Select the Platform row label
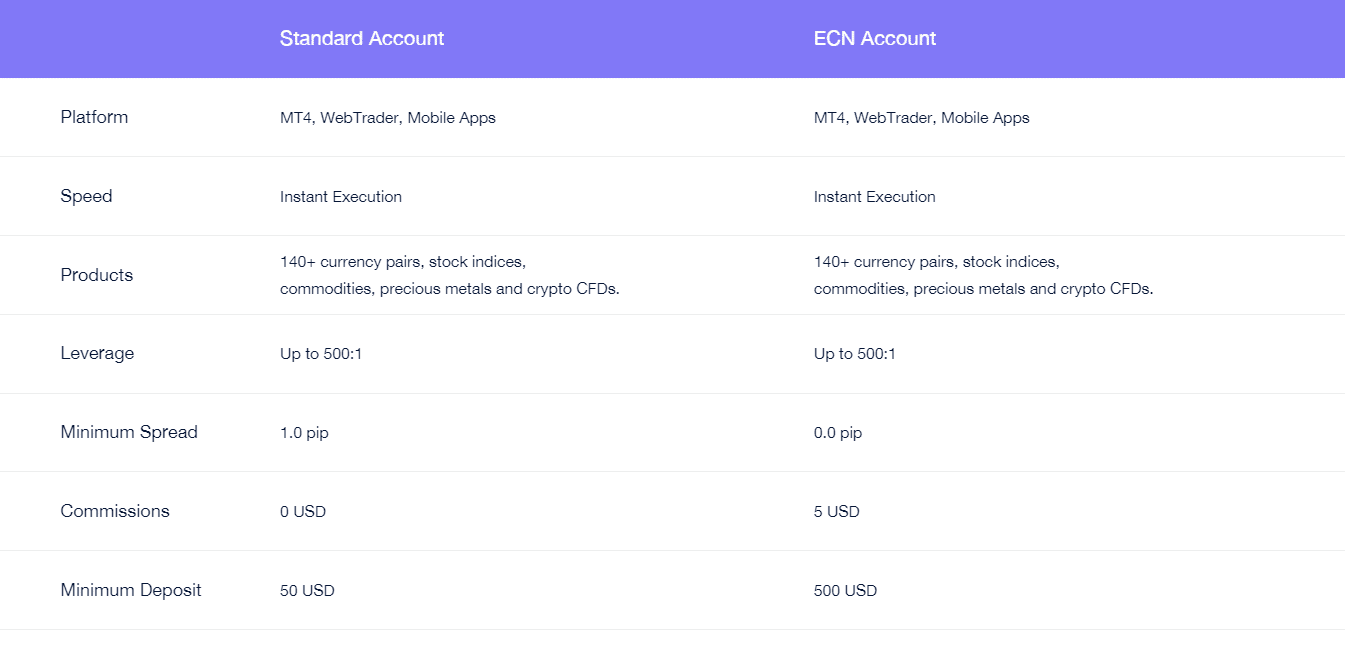1345x660 pixels. tap(94, 117)
